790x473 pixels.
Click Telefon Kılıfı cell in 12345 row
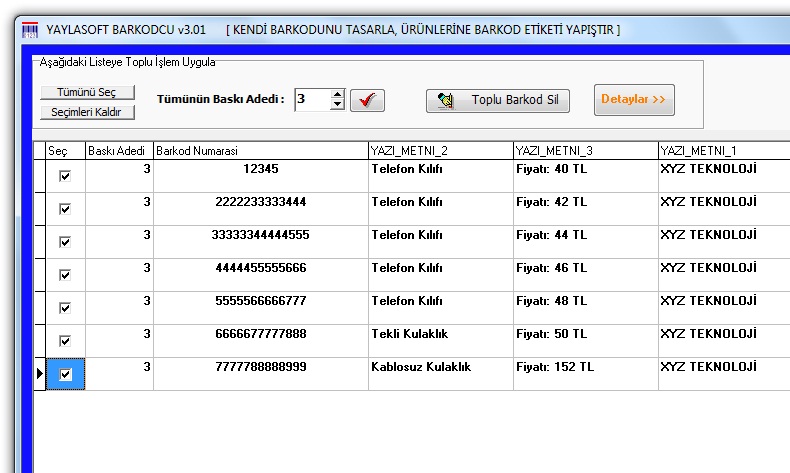pos(441,176)
